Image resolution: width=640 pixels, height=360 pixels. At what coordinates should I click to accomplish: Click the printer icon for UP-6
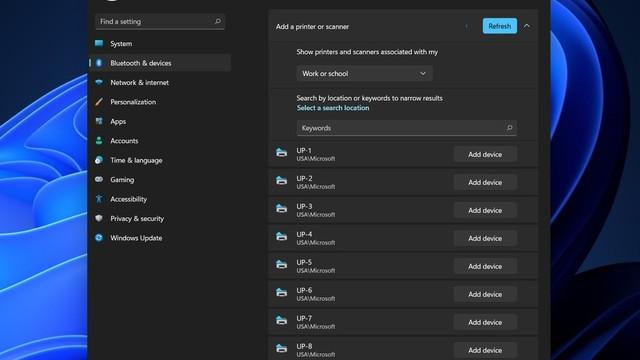[x=281, y=292]
